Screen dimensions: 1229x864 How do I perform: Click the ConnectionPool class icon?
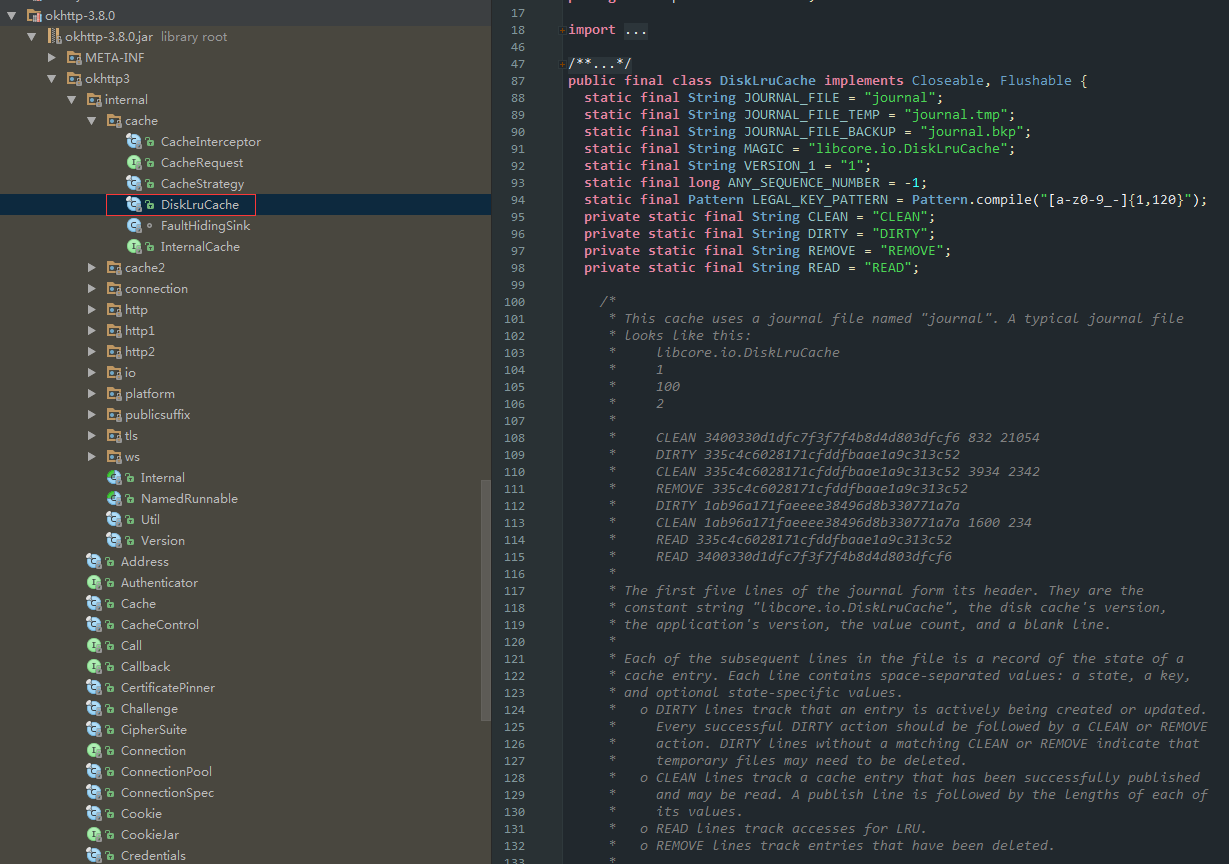94,772
